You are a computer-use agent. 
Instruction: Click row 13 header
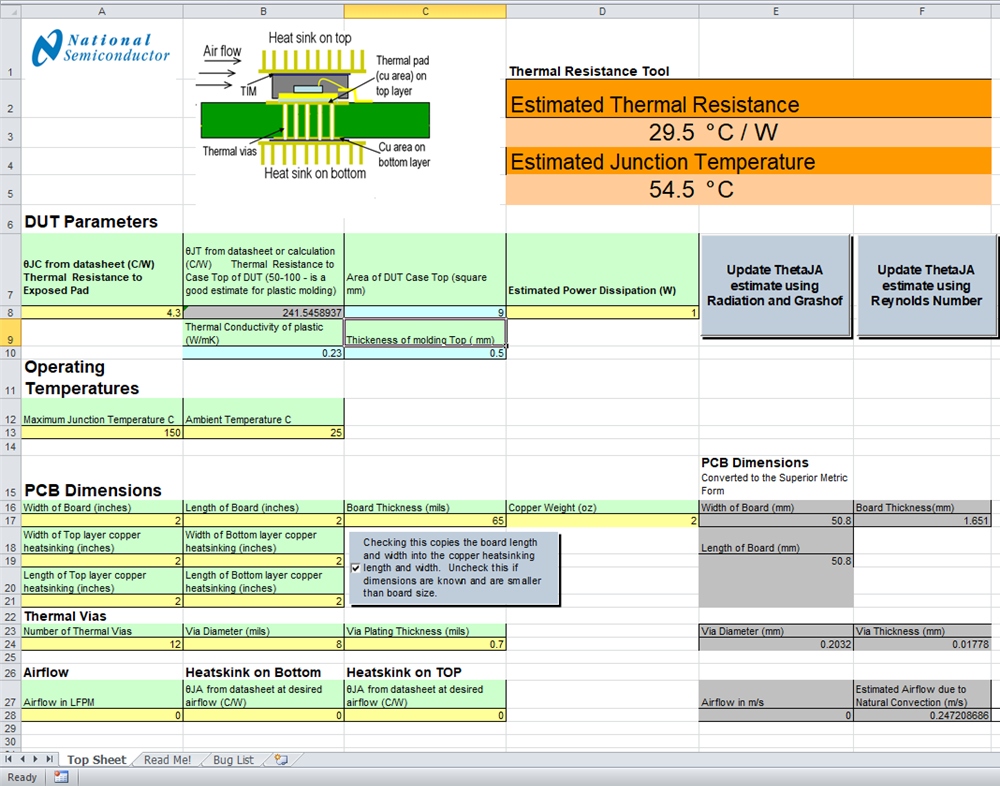pyautogui.click(x=10, y=433)
